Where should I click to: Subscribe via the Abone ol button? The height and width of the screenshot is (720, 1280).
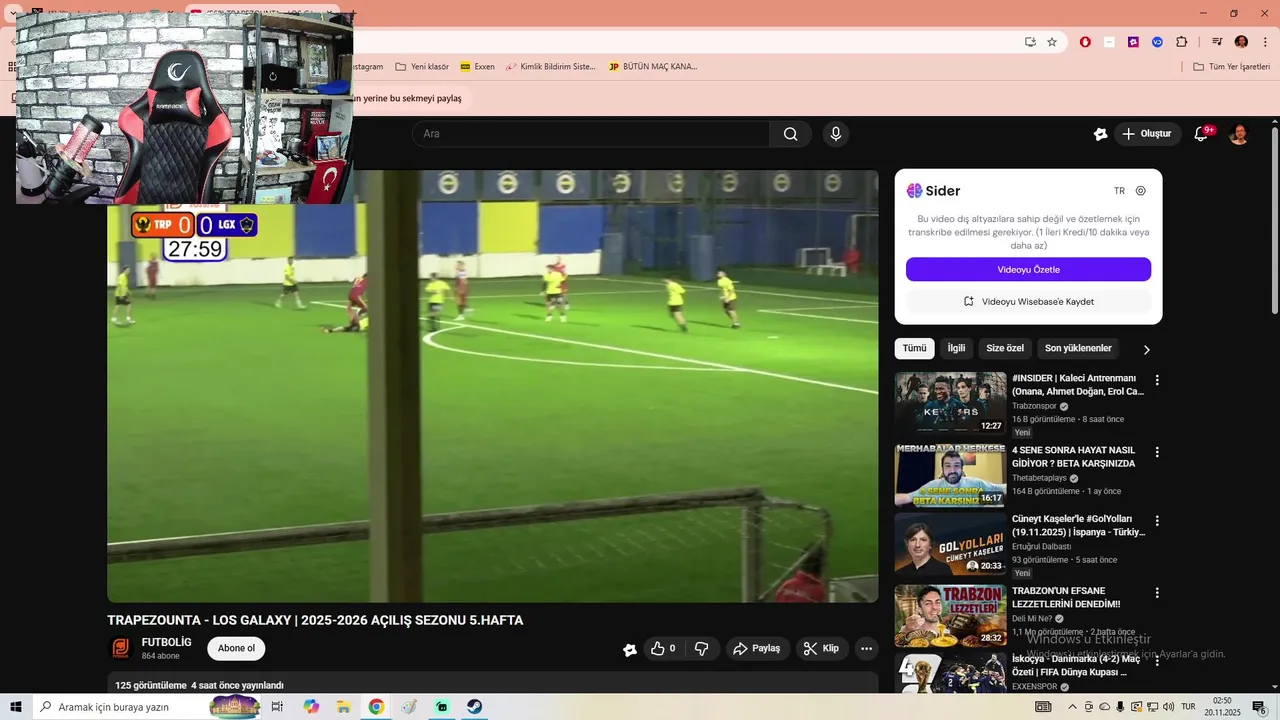[x=236, y=649]
